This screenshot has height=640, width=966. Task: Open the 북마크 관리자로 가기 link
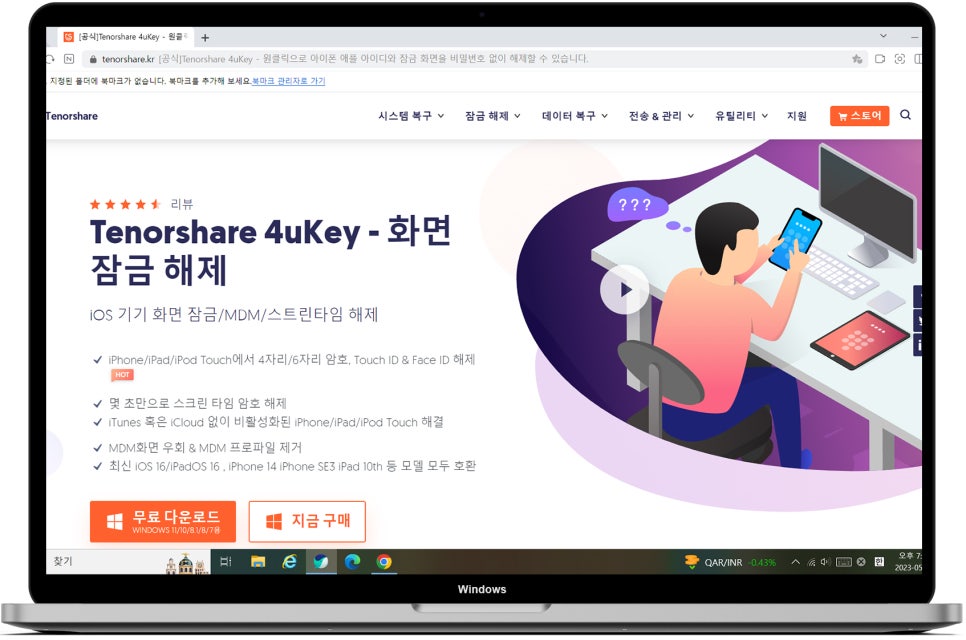(288, 81)
